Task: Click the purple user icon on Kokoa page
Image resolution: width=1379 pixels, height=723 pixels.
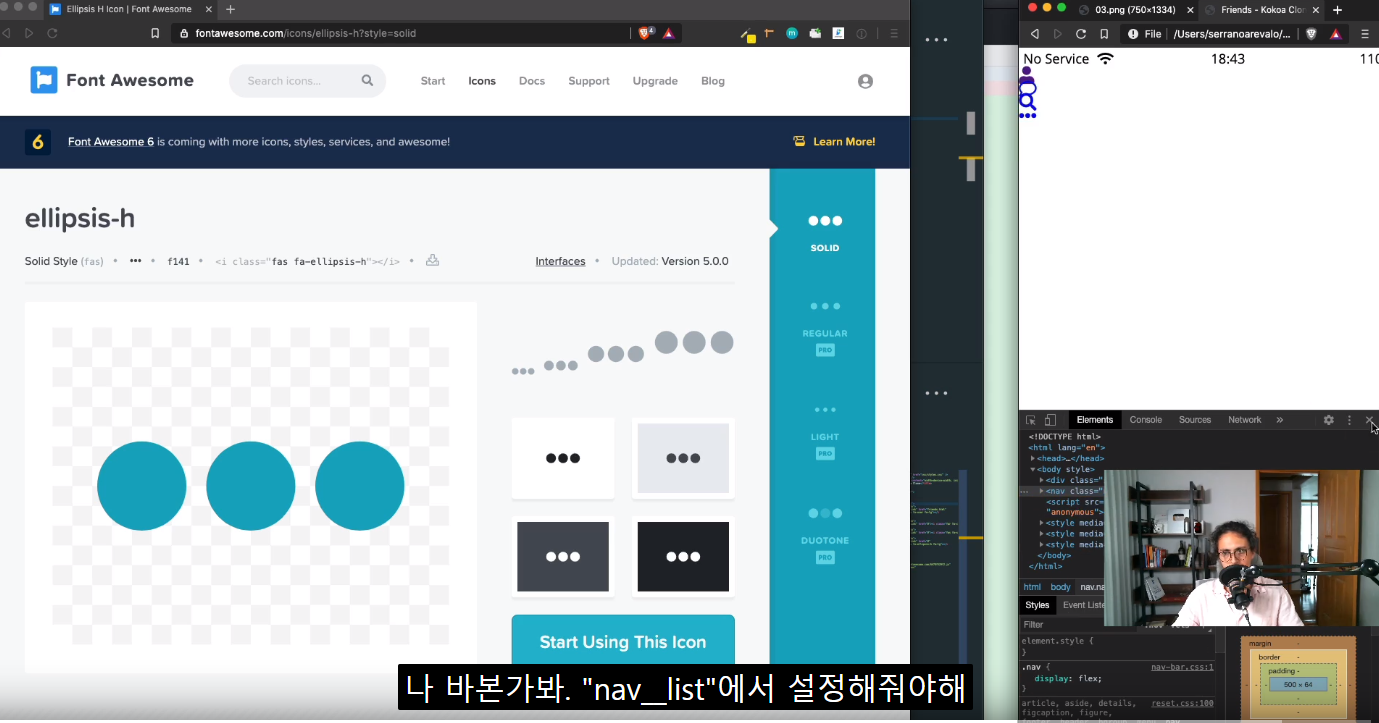Action: pos(1027,74)
